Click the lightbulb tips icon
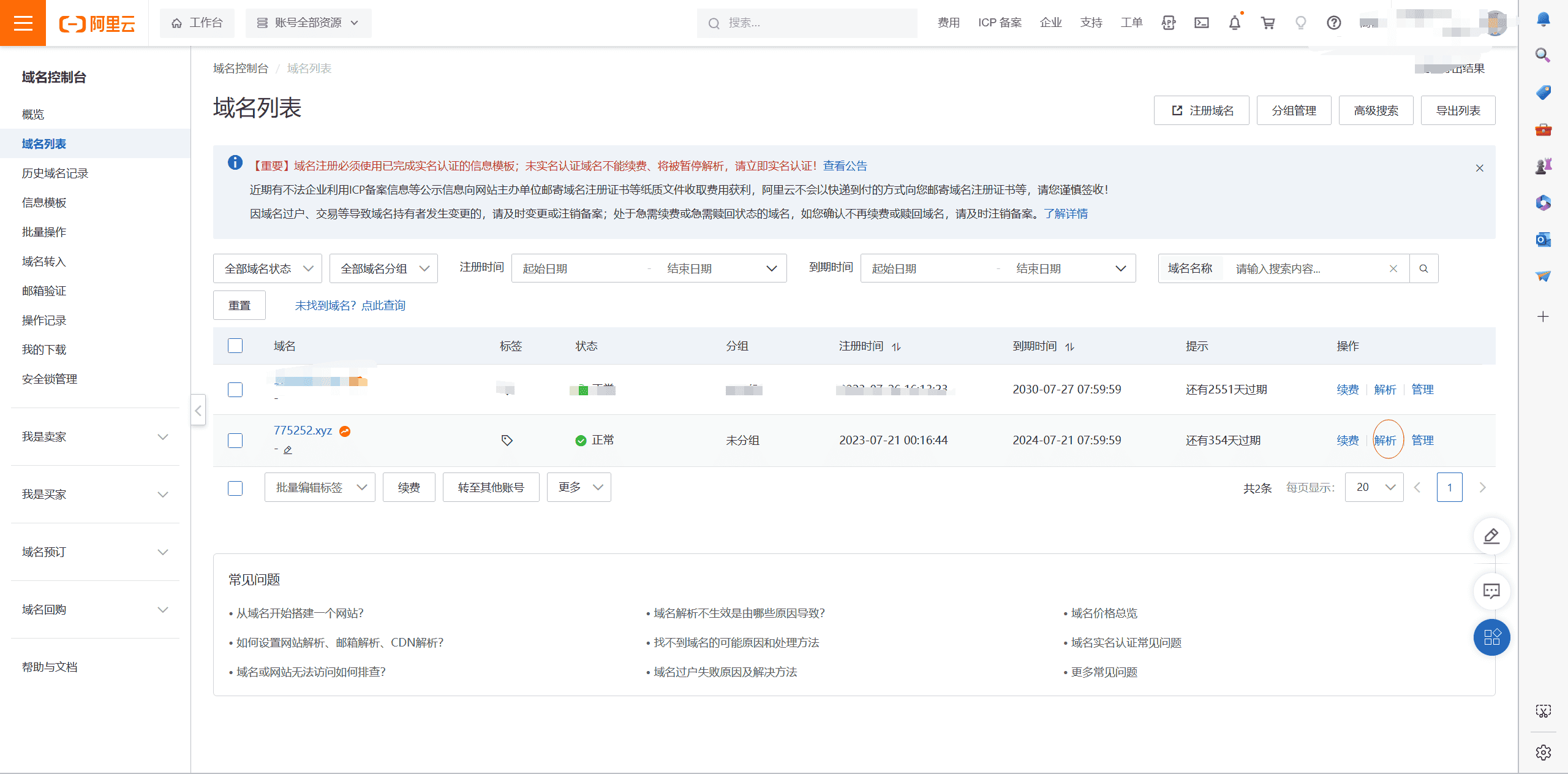Screen dimensions: 1568x774 1301,23
